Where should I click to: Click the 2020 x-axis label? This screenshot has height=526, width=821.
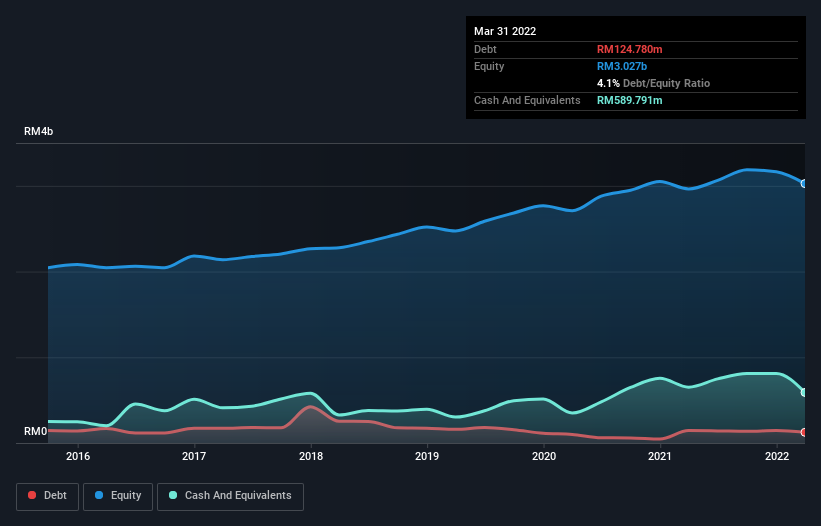tap(544, 456)
